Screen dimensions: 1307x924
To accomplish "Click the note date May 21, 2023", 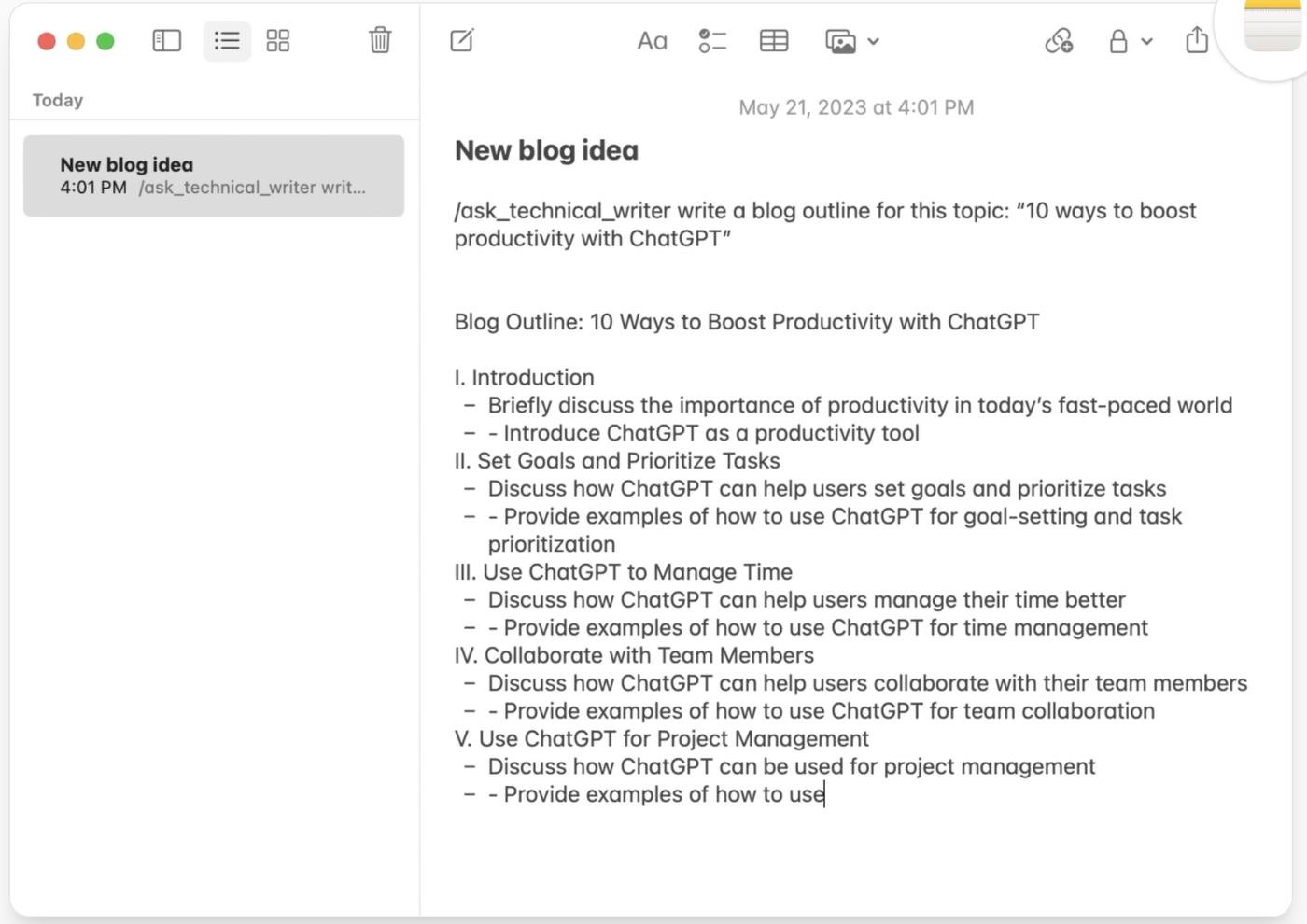I will tap(856, 107).
